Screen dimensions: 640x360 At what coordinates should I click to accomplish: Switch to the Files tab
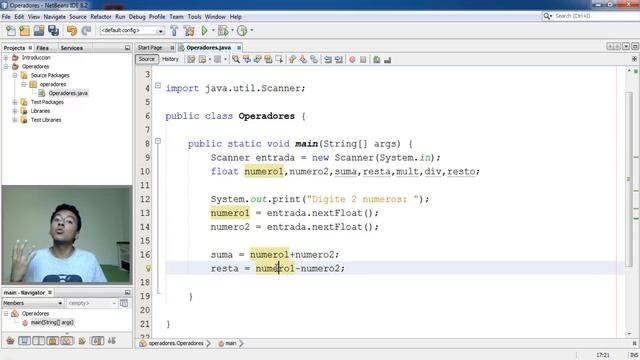tap(42, 48)
